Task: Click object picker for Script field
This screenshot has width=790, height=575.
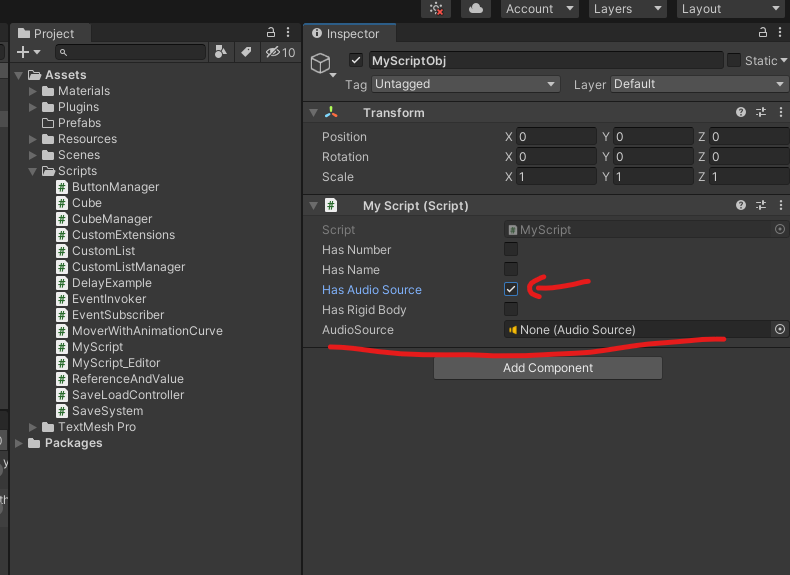Action: (779, 229)
